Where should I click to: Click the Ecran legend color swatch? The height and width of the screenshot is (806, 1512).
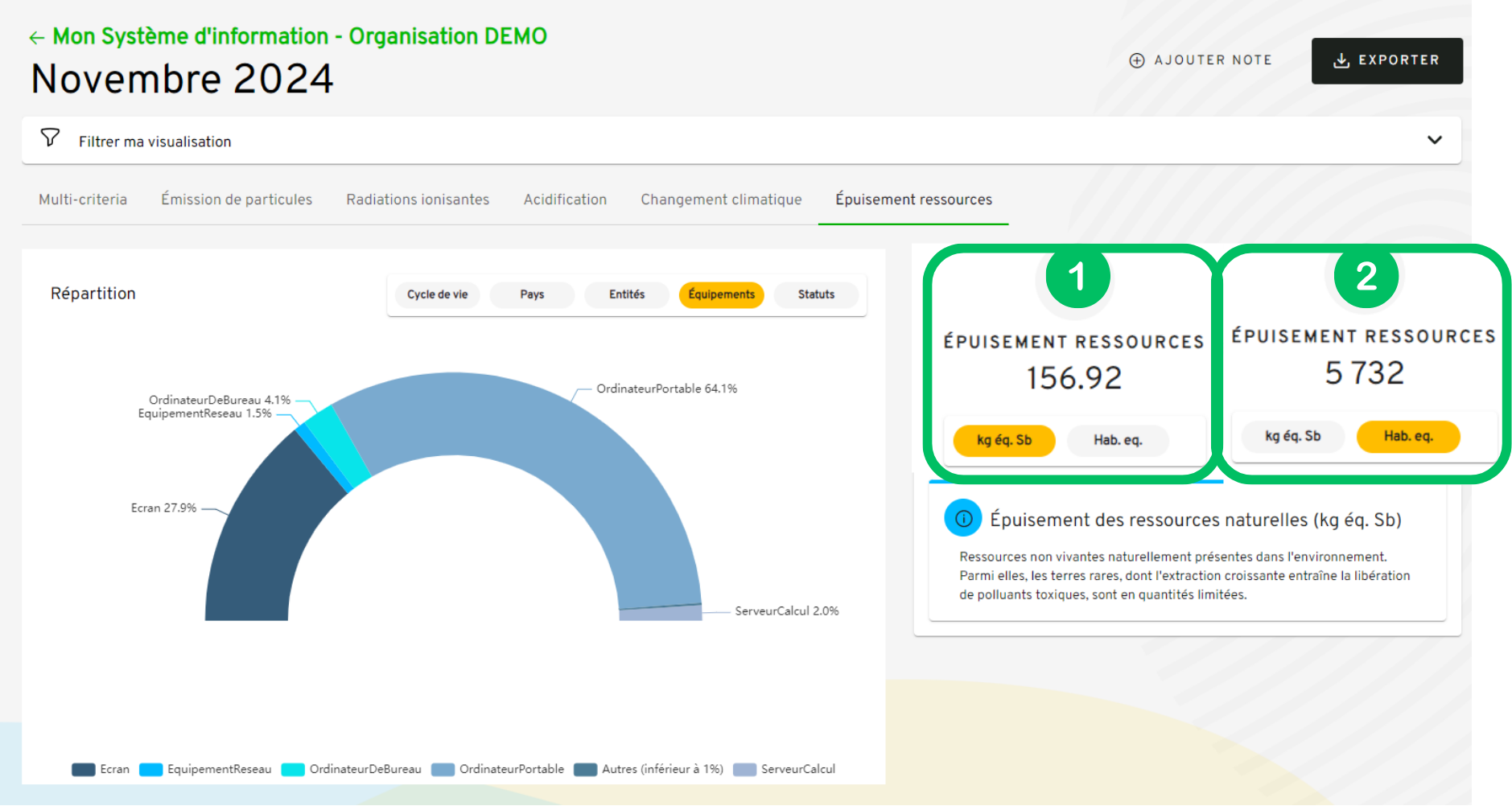pos(84,770)
